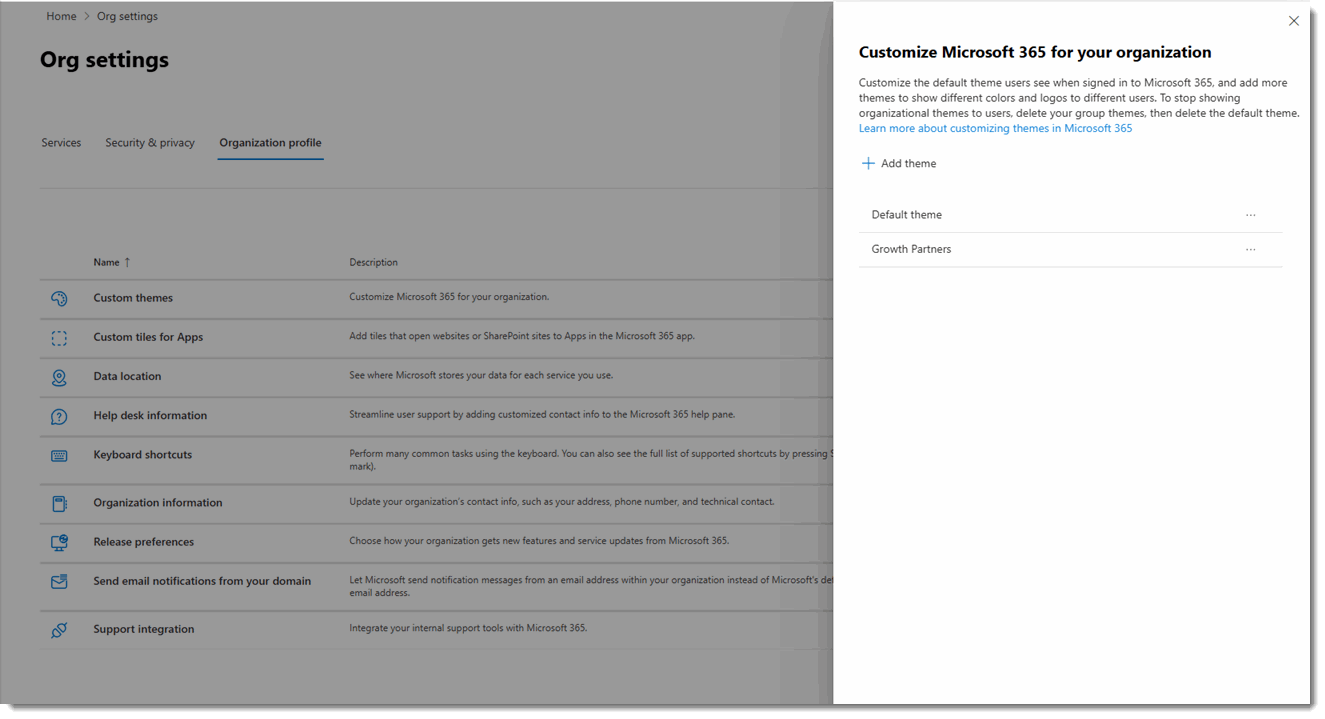Click the Description column header
Viewport: 1325px width, 719px height.
coord(373,262)
